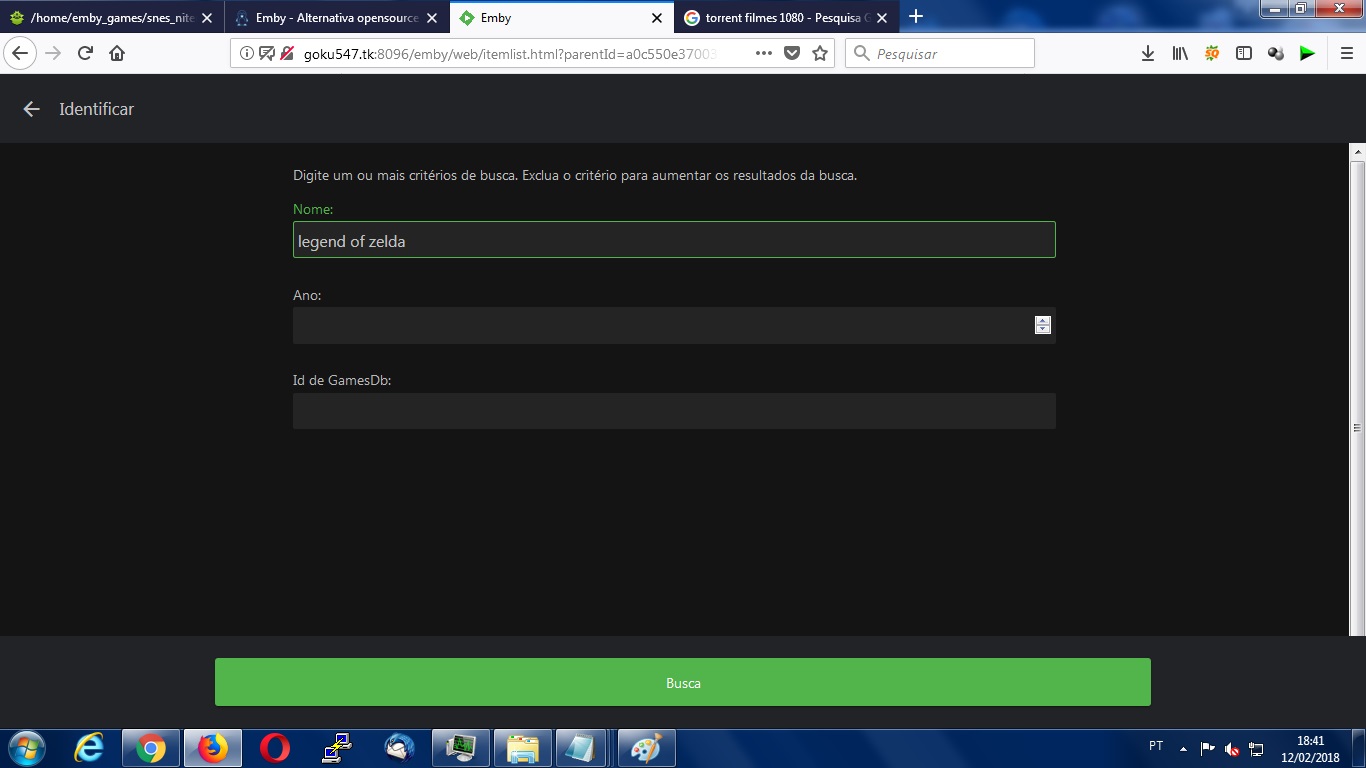The width and height of the screenshot is (1366, 768).
Task: Open network status in the system tray
Action: [x=1256, y=749]
